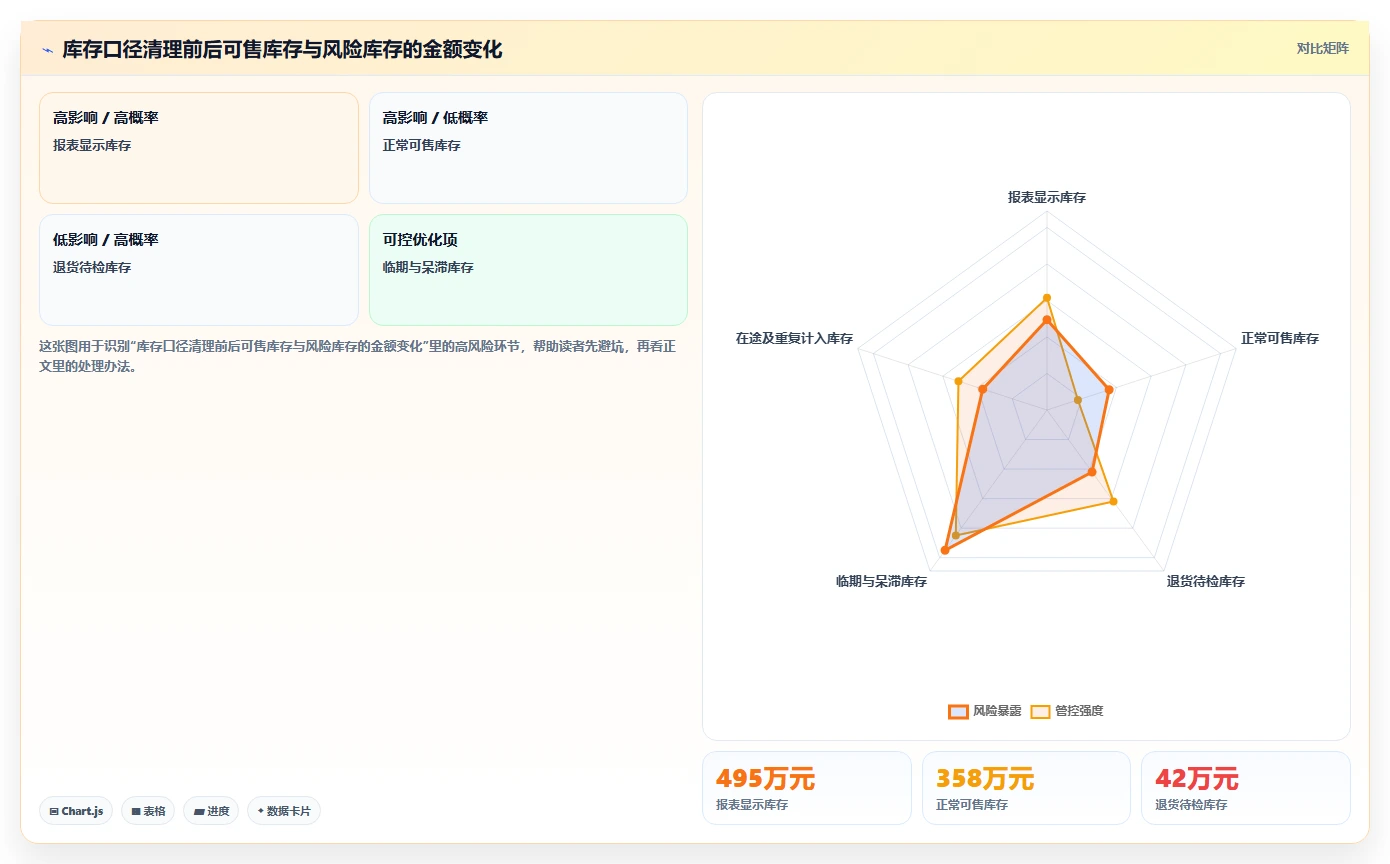Viewport: 1390px width, 864px height.
Task: Click 风险暴露 data point on 临期与呆滞库存 axis
Action: click(x=945, y=550)
